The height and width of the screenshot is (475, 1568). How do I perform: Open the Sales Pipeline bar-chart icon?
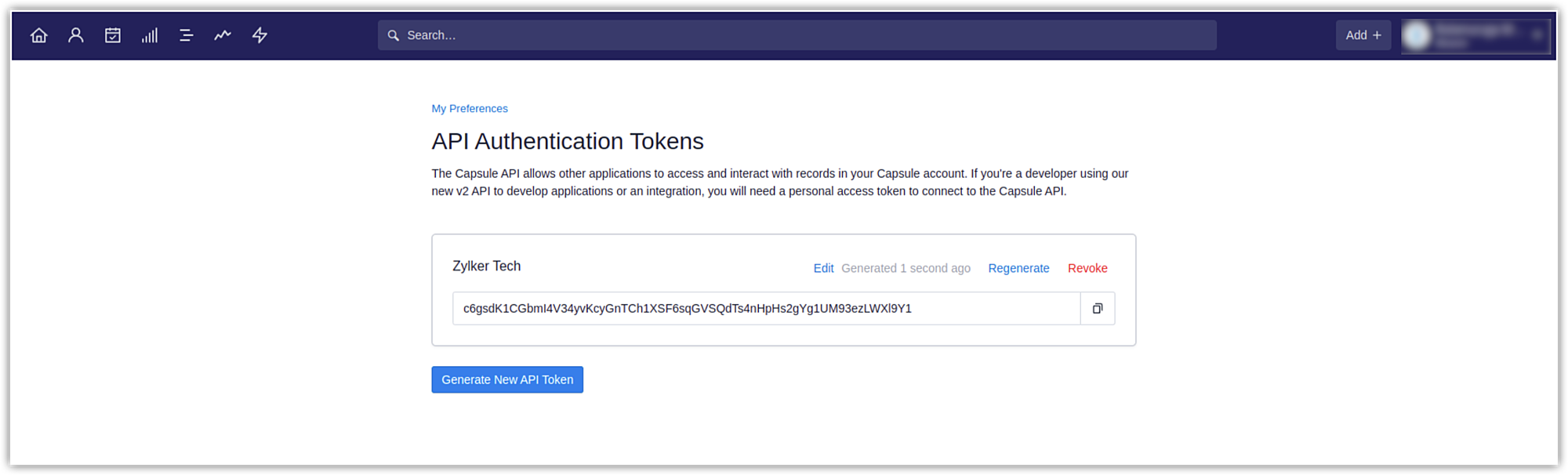click(x=150, y=35)
